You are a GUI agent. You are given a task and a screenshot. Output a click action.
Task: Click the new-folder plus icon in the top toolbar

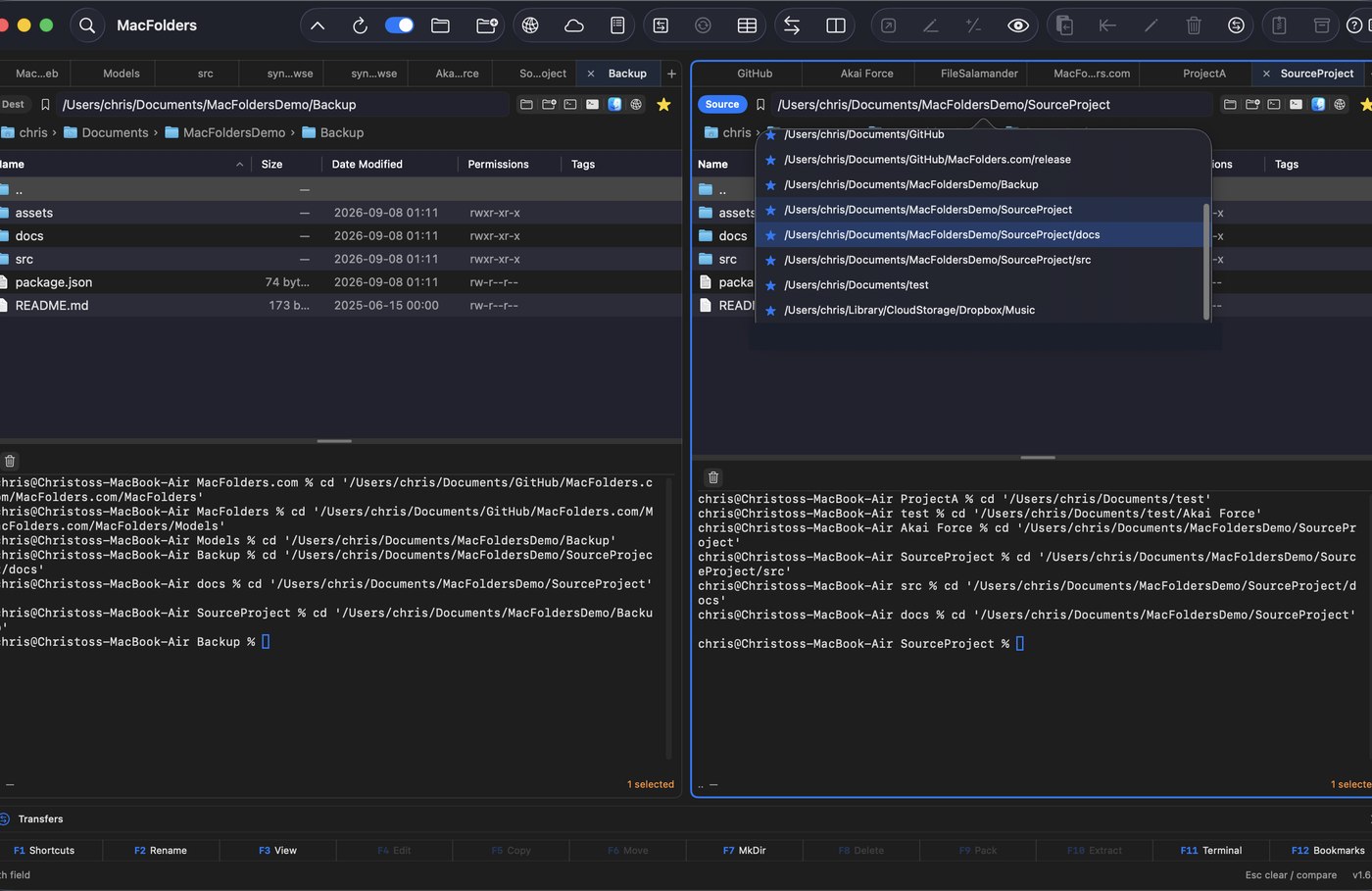[486, 25]
